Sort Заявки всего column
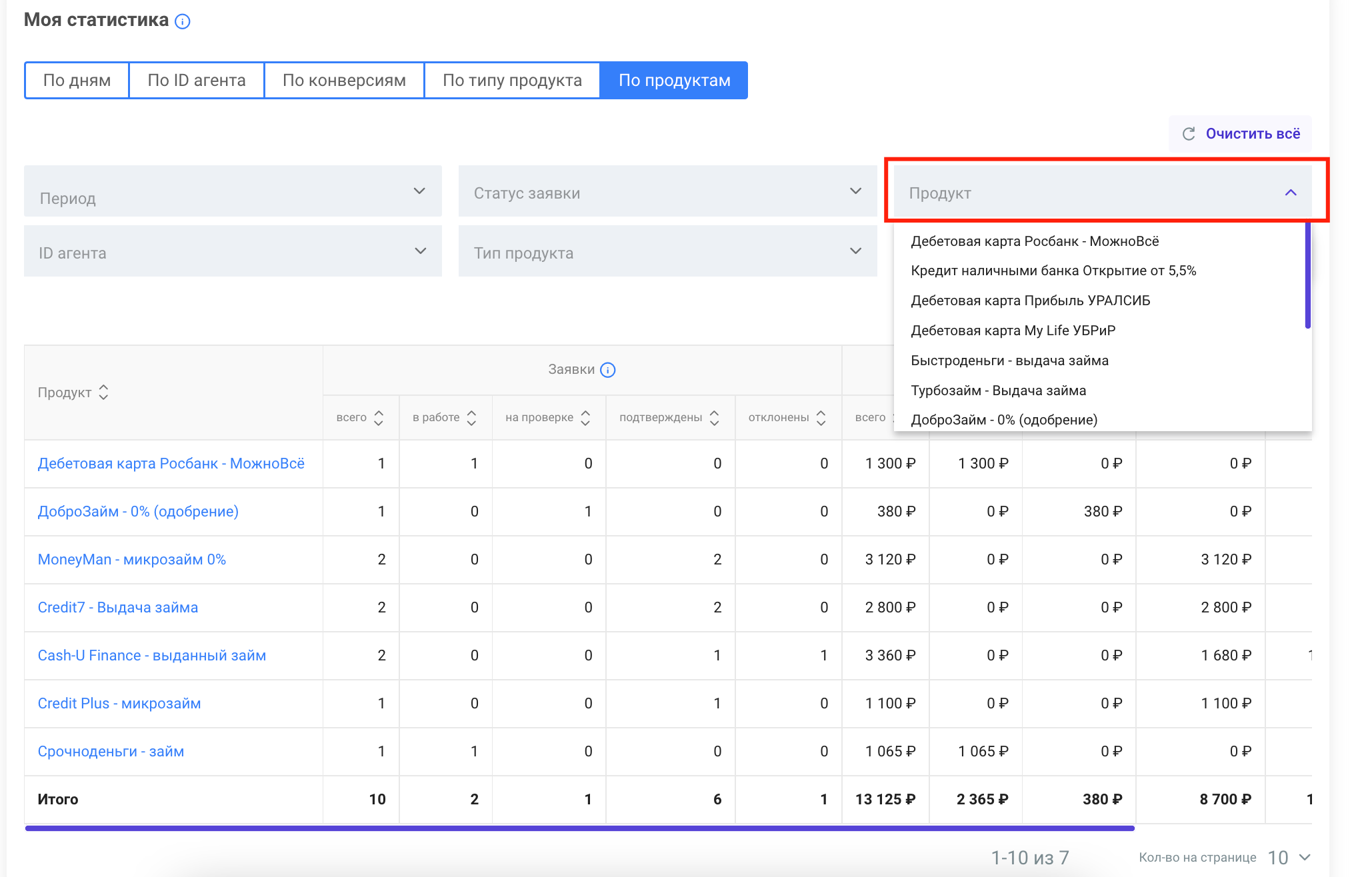The width and height of the screenshot is (1372, 877). 379,418
